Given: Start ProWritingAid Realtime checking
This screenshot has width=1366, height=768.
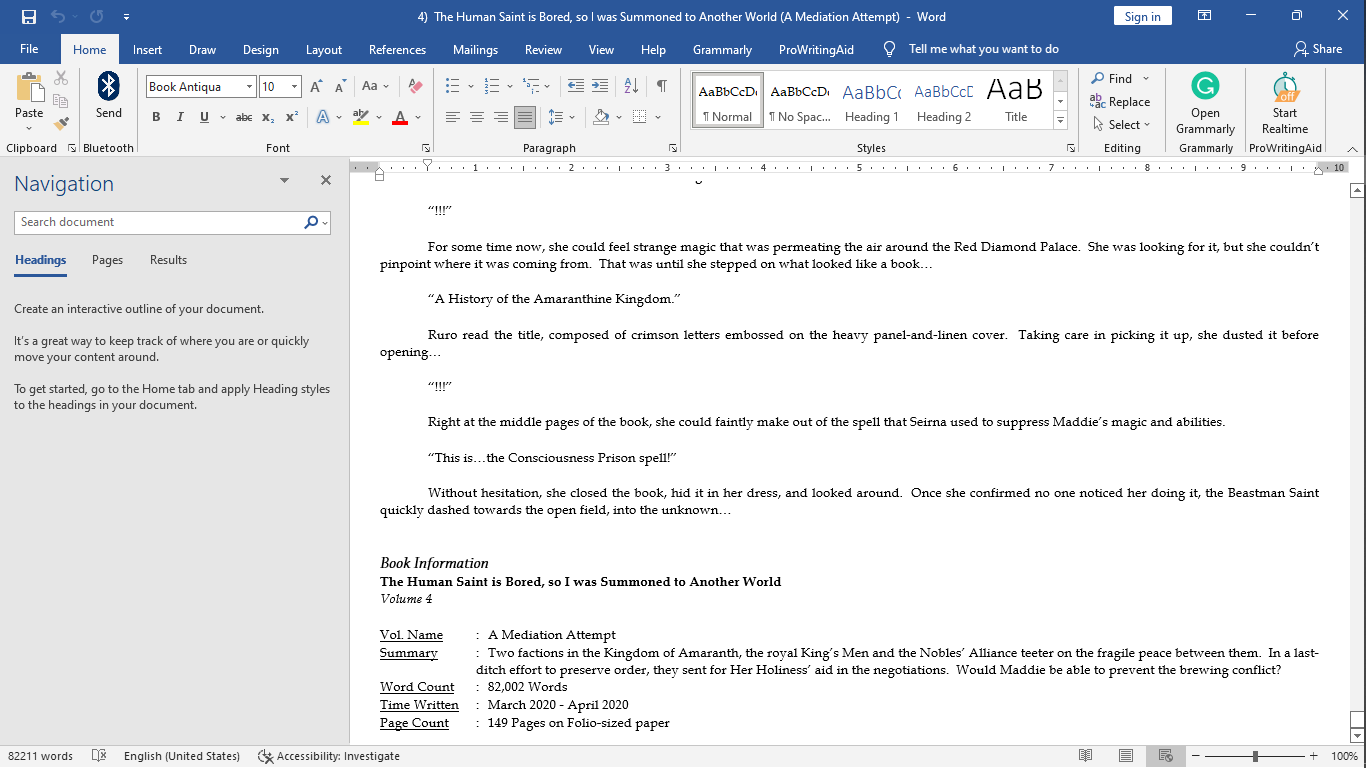Looking at the screenshot, I should 1284,104.
